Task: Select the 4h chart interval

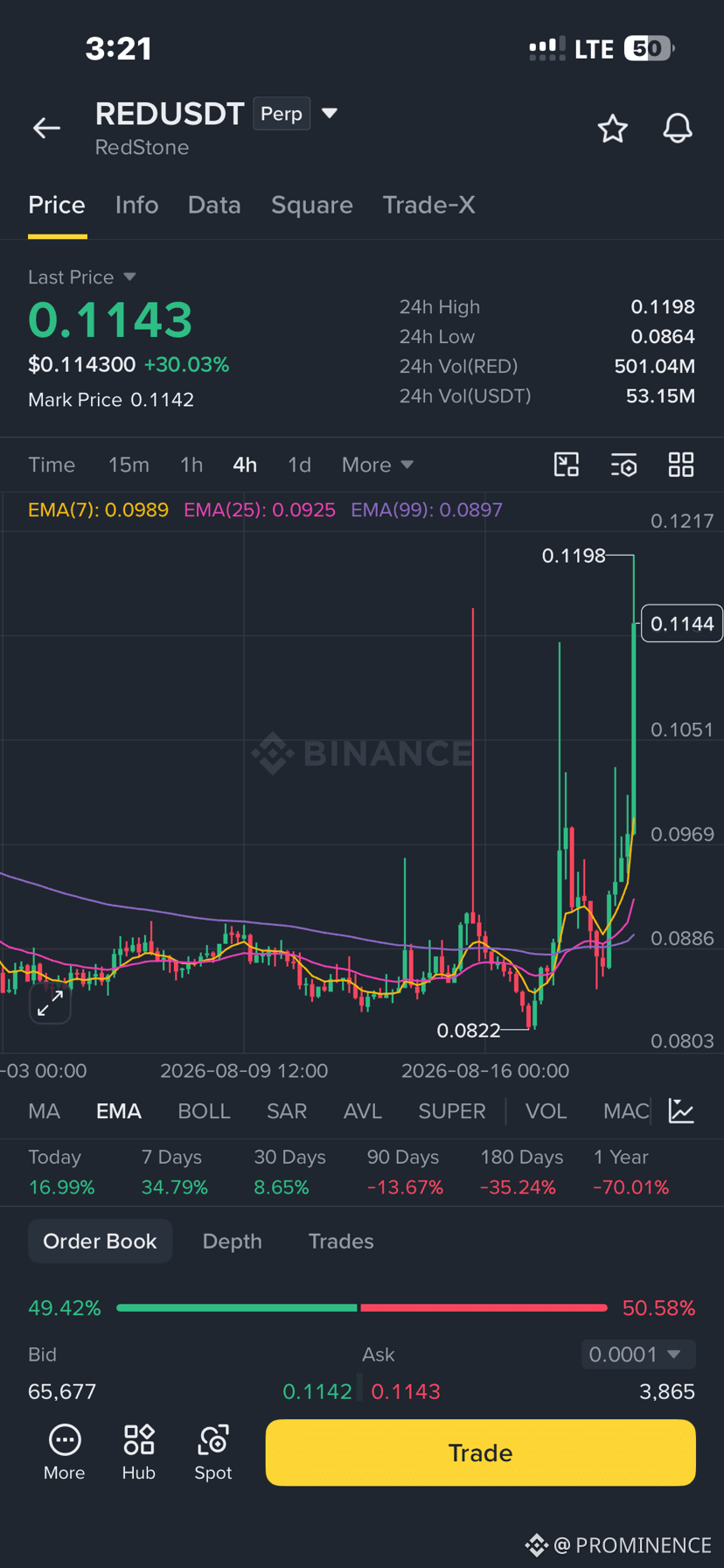Action: pos(245,465)
